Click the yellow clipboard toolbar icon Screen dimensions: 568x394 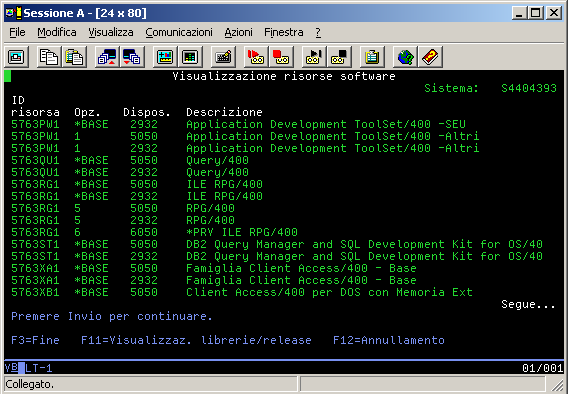tap(372, 57)
